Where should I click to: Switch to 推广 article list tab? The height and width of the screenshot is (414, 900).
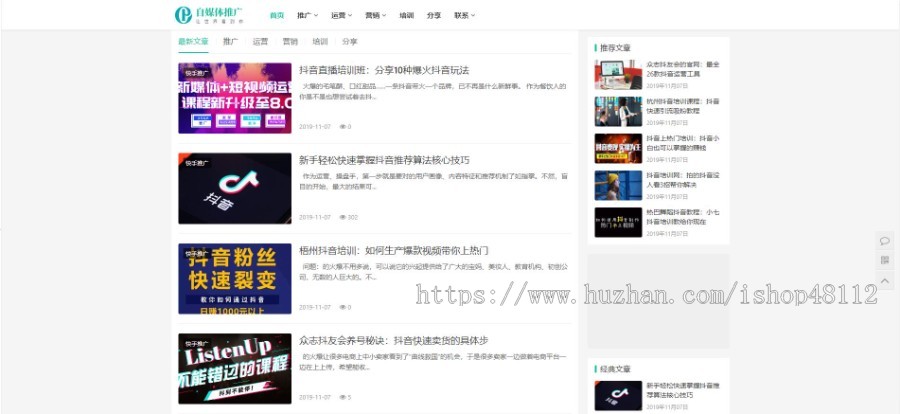click(230, 41)
